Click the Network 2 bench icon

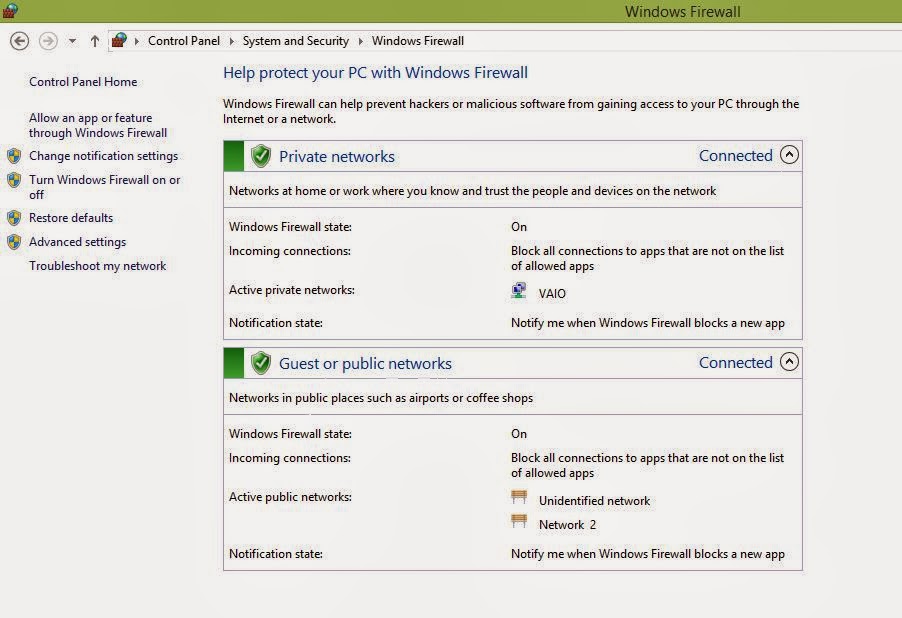click(x=519, y=521)
